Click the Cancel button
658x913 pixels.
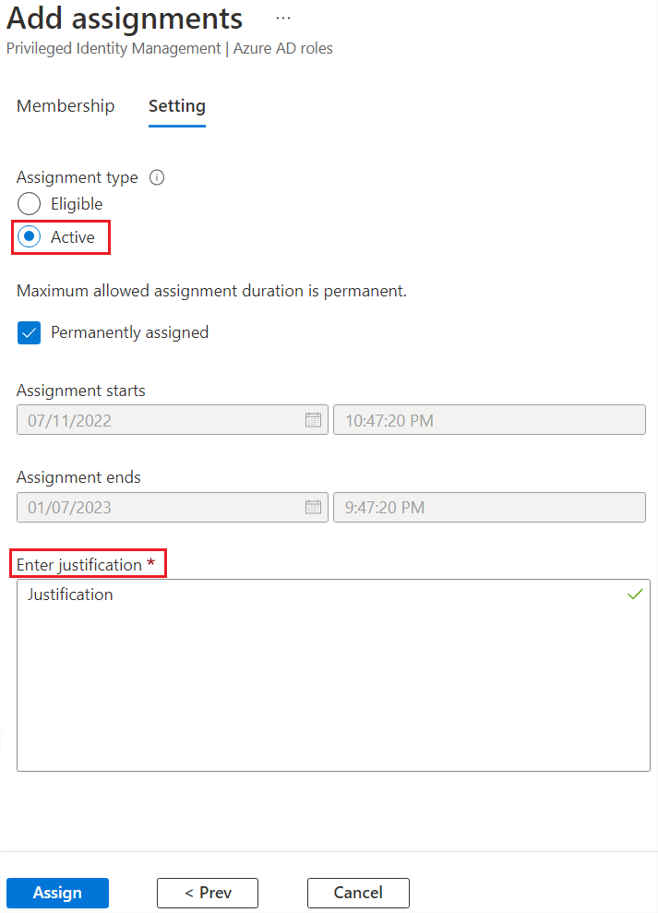click(x=358, y=892)
